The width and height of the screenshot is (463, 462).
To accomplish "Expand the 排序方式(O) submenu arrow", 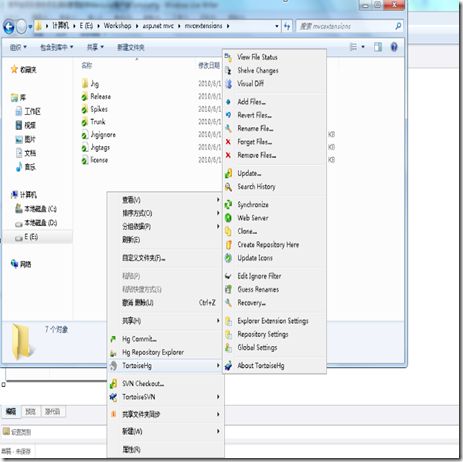I will pos(218,213).
